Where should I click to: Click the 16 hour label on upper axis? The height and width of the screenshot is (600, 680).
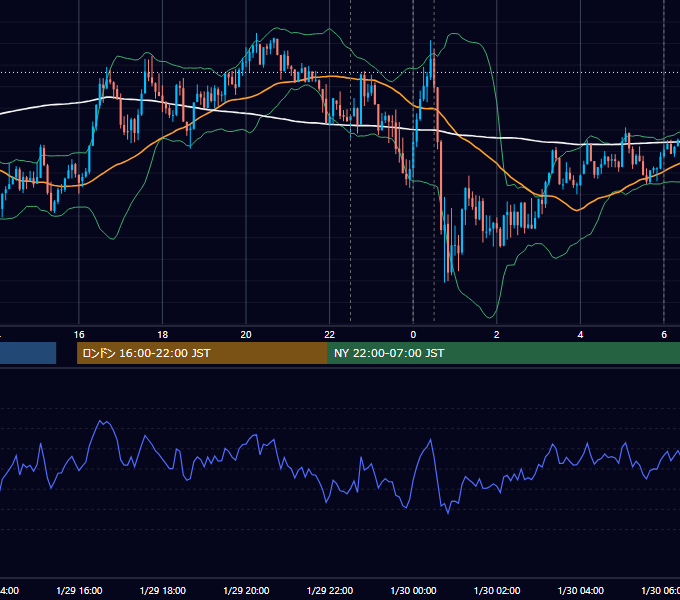point(79,335)
